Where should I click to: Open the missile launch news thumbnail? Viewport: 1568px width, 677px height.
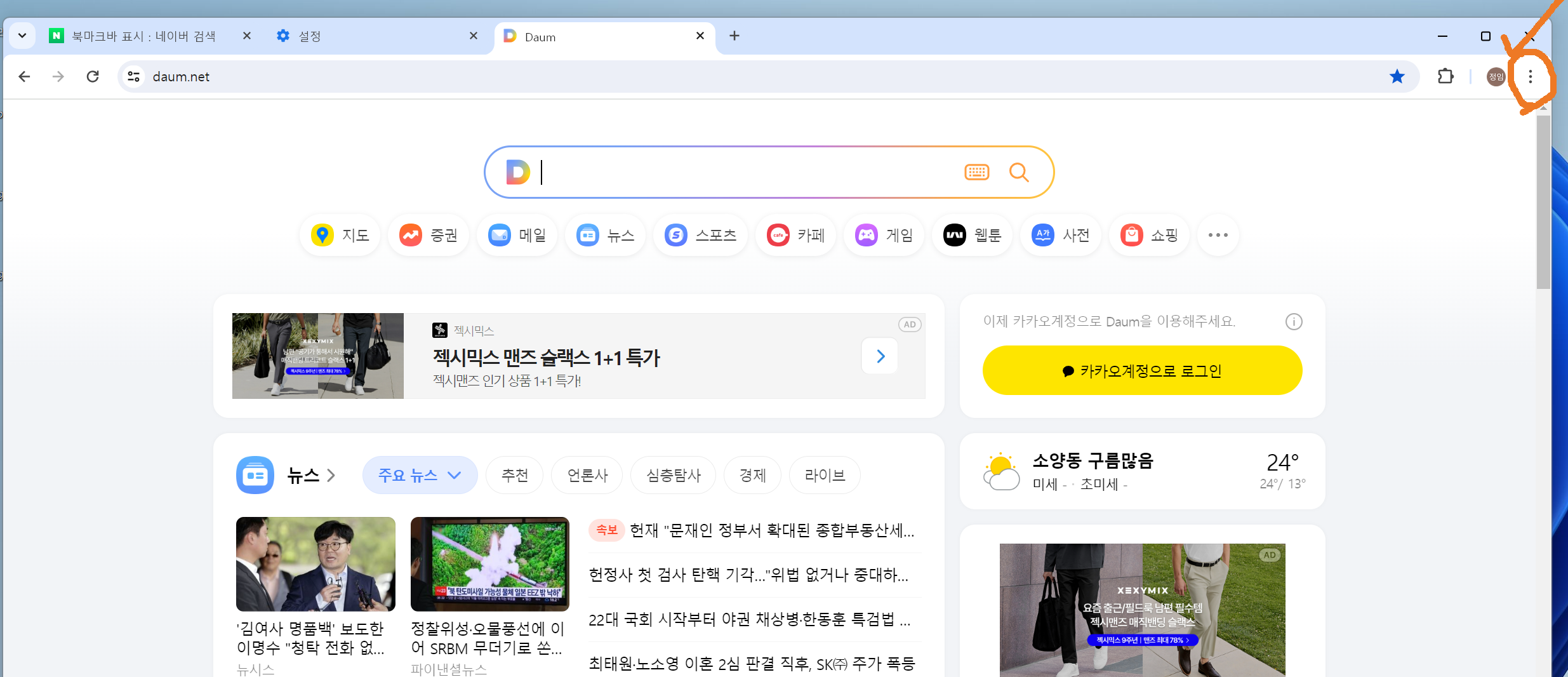coord(490,564)
